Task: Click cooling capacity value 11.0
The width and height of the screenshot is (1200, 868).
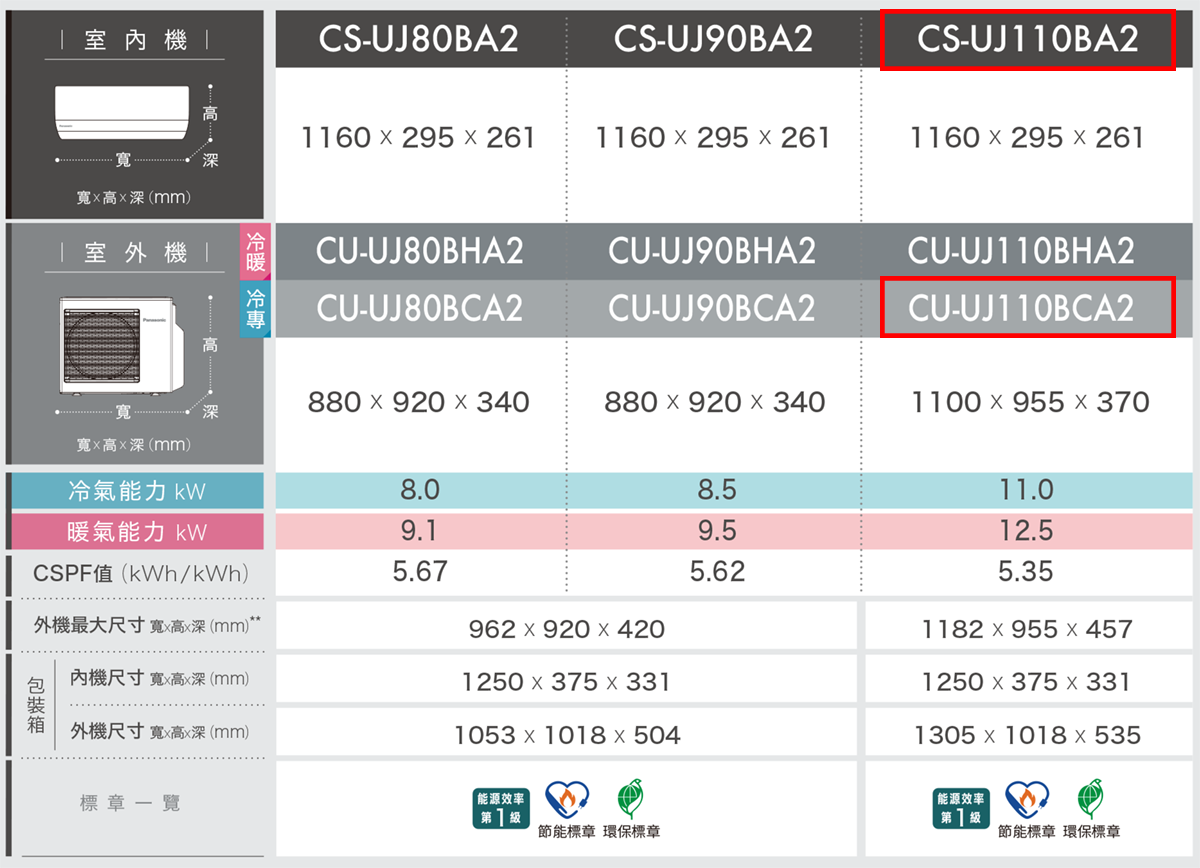Action: coord(1026,490)
